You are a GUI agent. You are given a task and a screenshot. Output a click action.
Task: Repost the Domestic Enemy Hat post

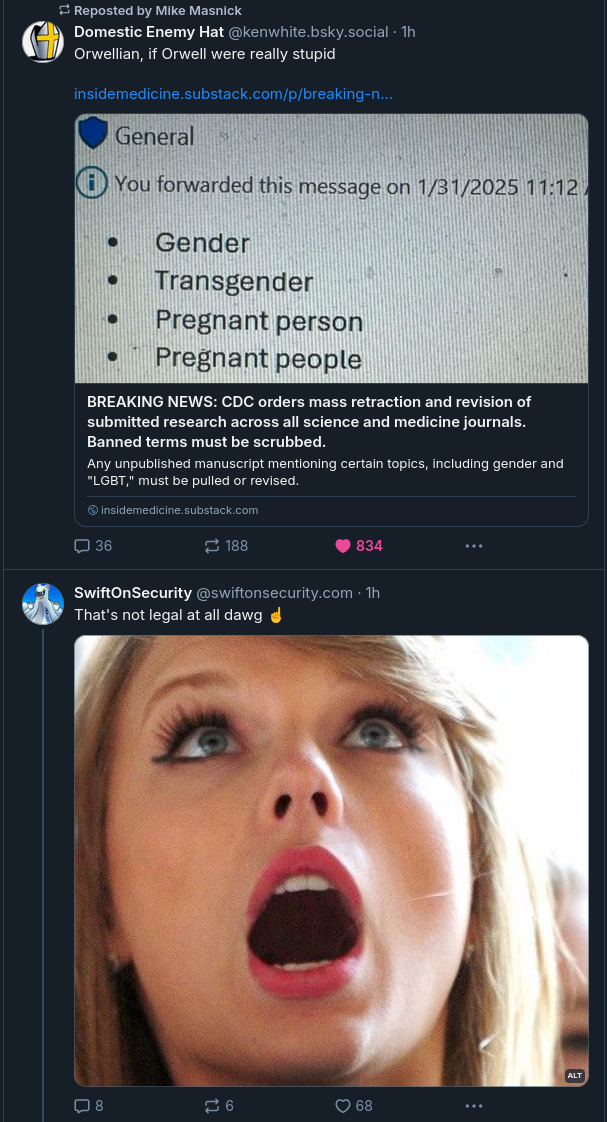(212, 546)
